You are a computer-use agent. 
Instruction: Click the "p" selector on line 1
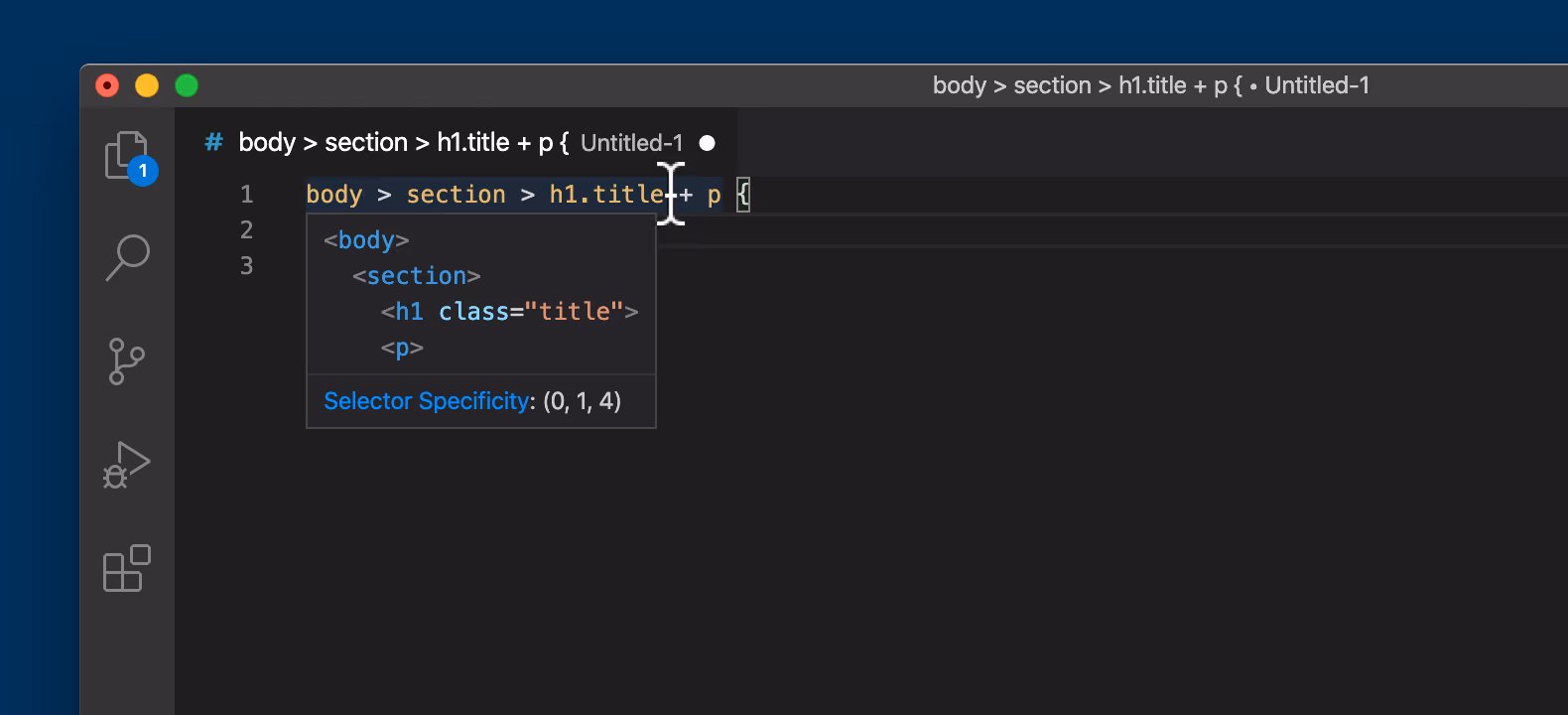[714, 196]
